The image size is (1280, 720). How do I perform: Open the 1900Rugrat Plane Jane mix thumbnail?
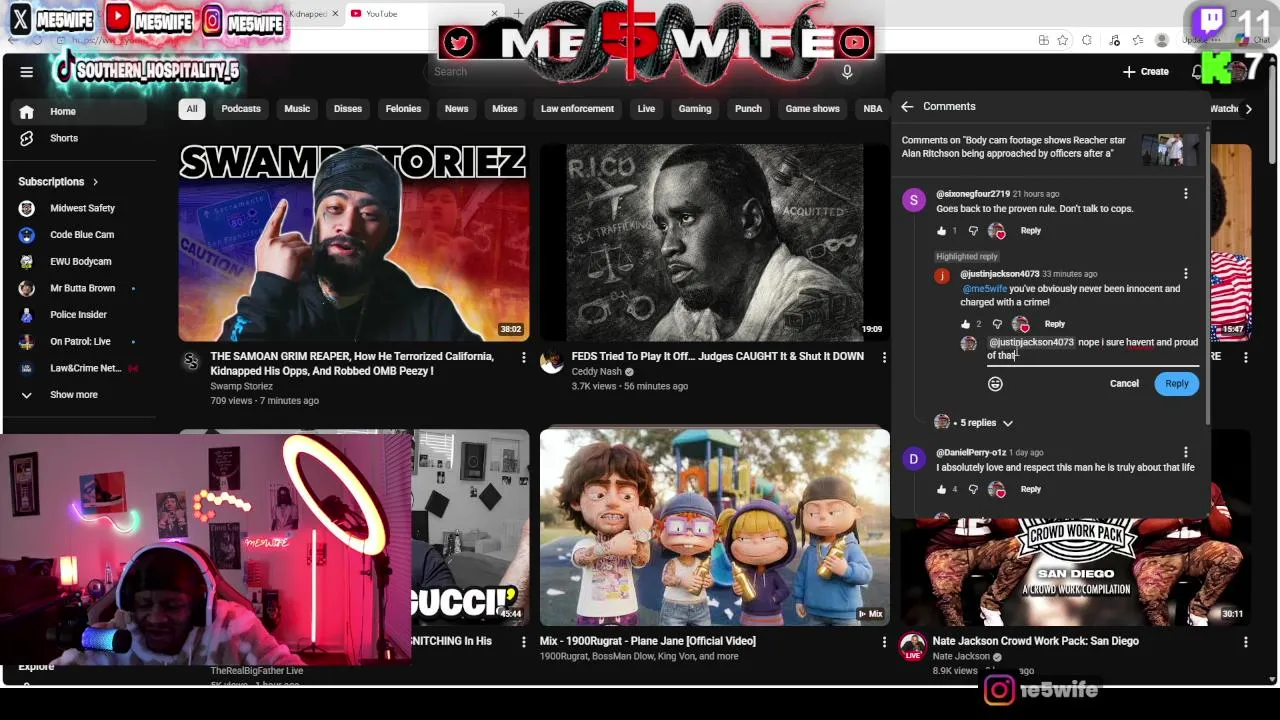click(714, 527)
